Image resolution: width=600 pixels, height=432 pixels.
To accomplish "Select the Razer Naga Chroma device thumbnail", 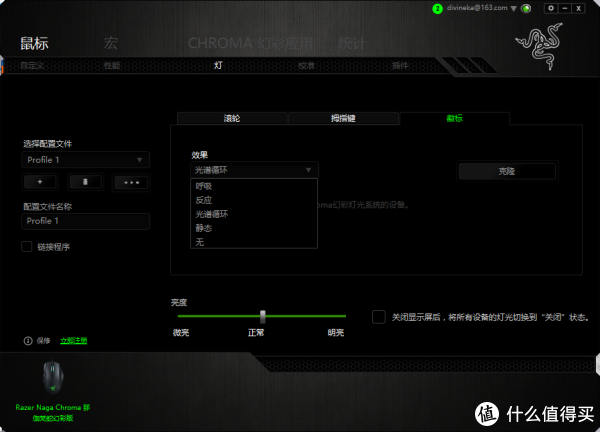I will point(53,377).
